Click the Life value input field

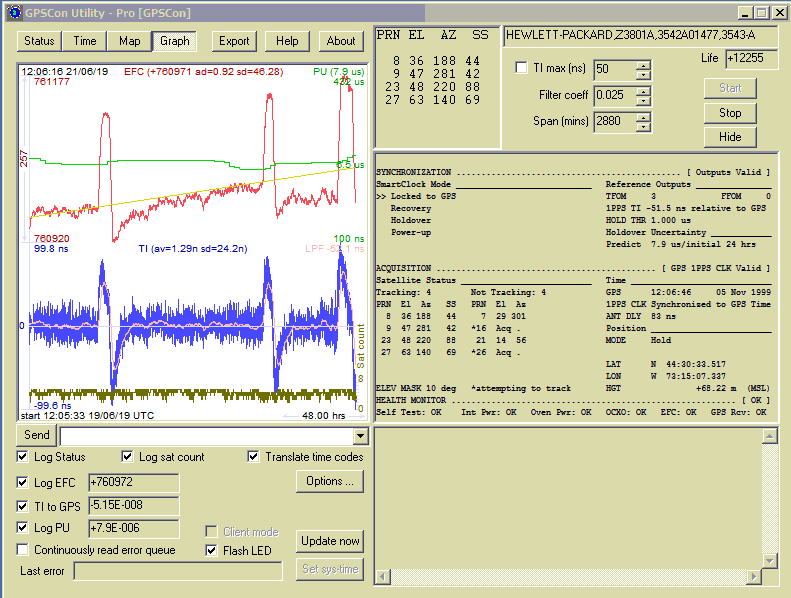752,59
